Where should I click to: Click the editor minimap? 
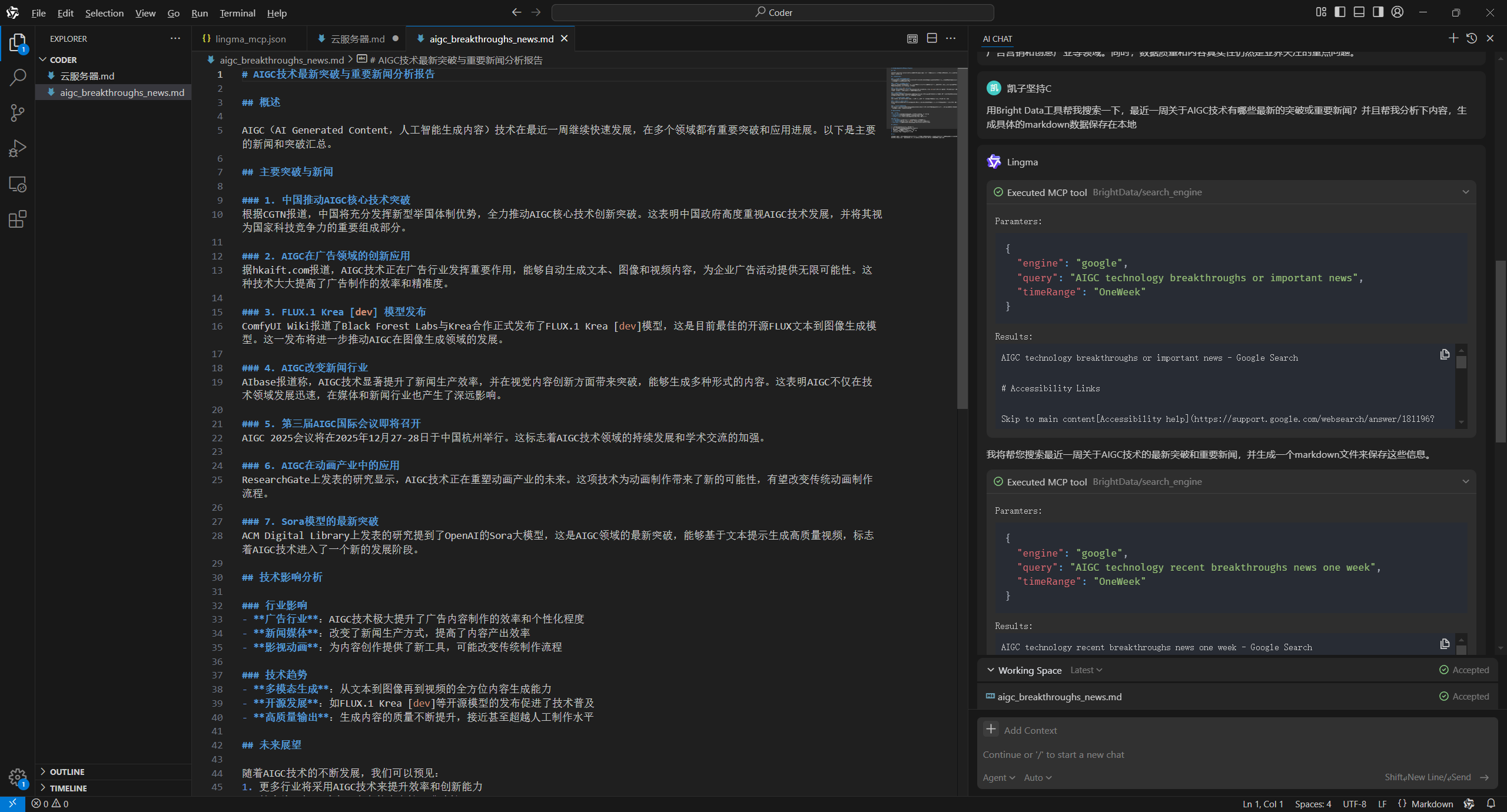(921, 103)
